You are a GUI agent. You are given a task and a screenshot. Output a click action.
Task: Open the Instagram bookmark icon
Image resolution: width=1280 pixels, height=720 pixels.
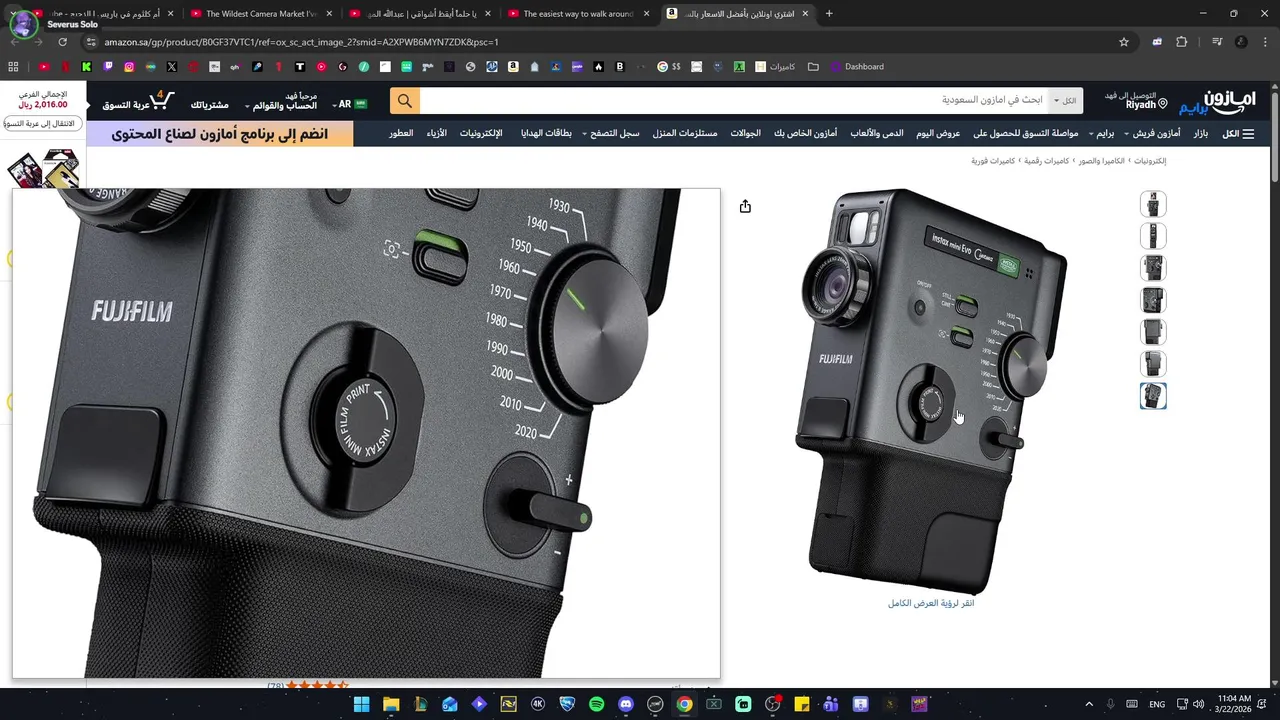tap(129, 67)
